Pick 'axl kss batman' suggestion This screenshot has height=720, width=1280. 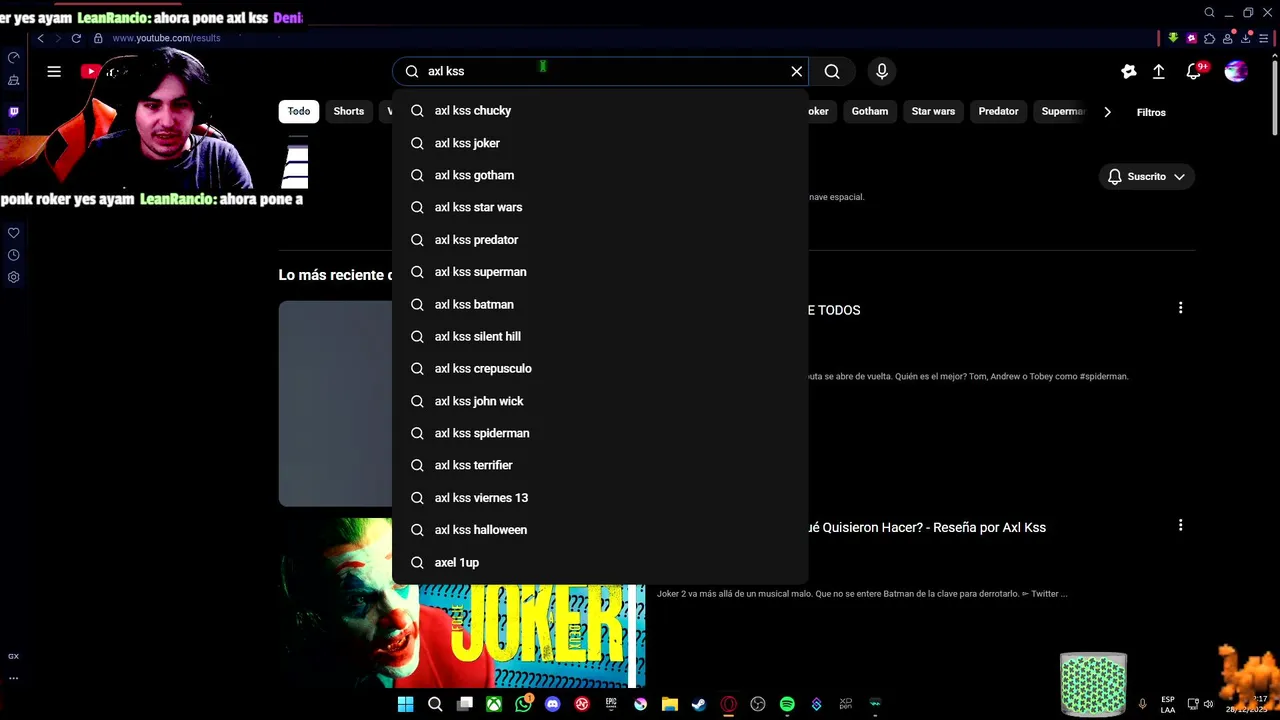click(600, 304)
